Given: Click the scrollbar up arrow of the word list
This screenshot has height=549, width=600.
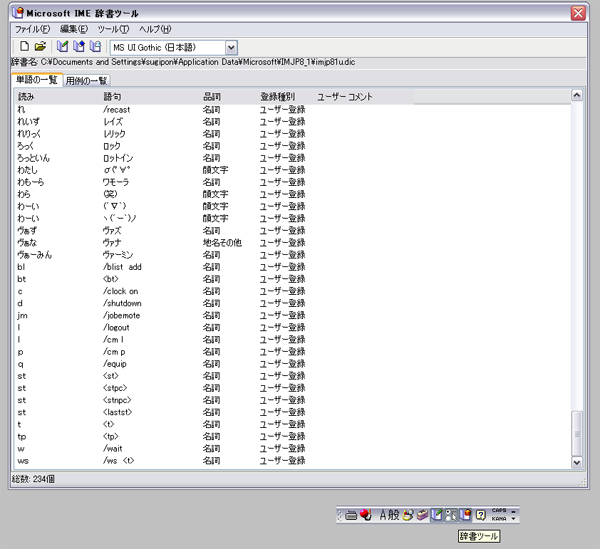Looking at the screenshot, I should [x=577, y=95].
